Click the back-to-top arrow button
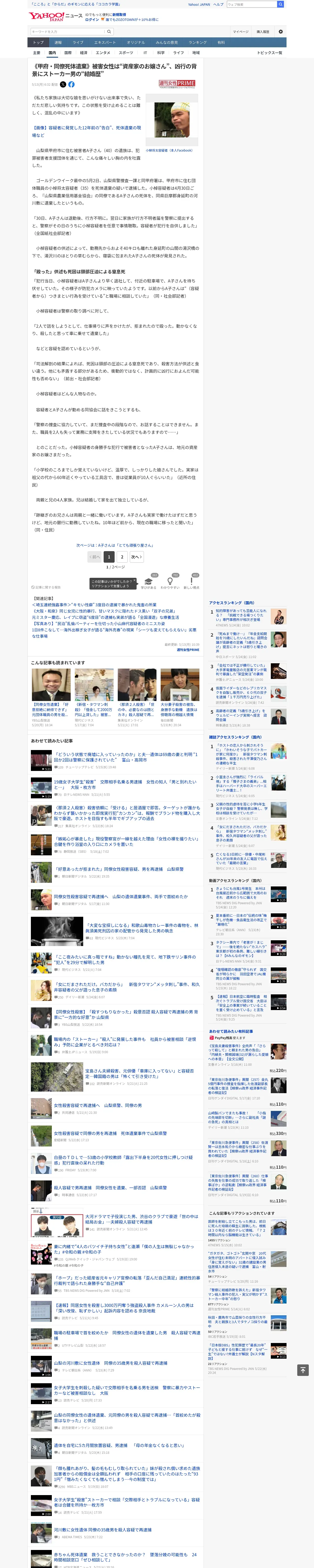The image size is (314, 1568). pos(302,1370)
